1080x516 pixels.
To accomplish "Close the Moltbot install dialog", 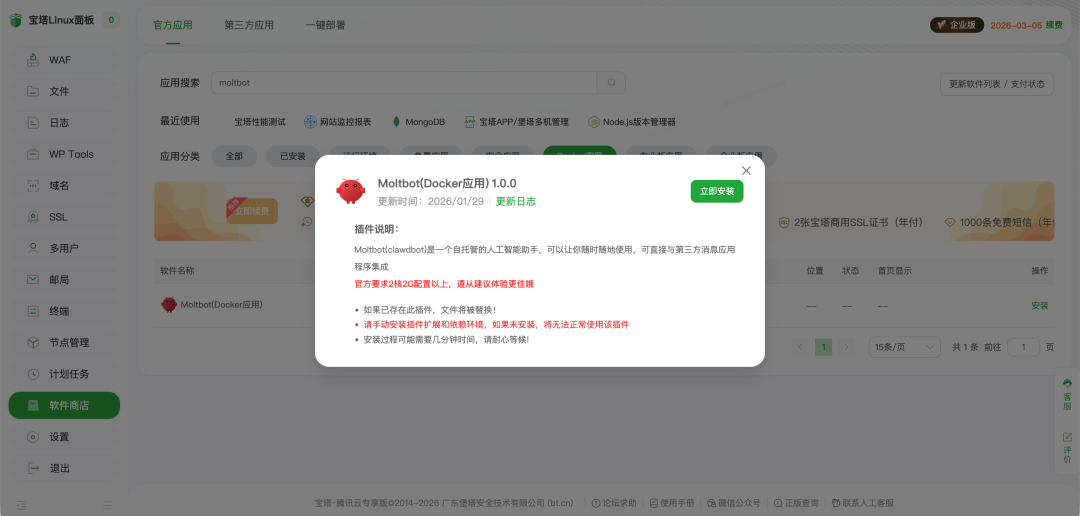I will 746,170.
